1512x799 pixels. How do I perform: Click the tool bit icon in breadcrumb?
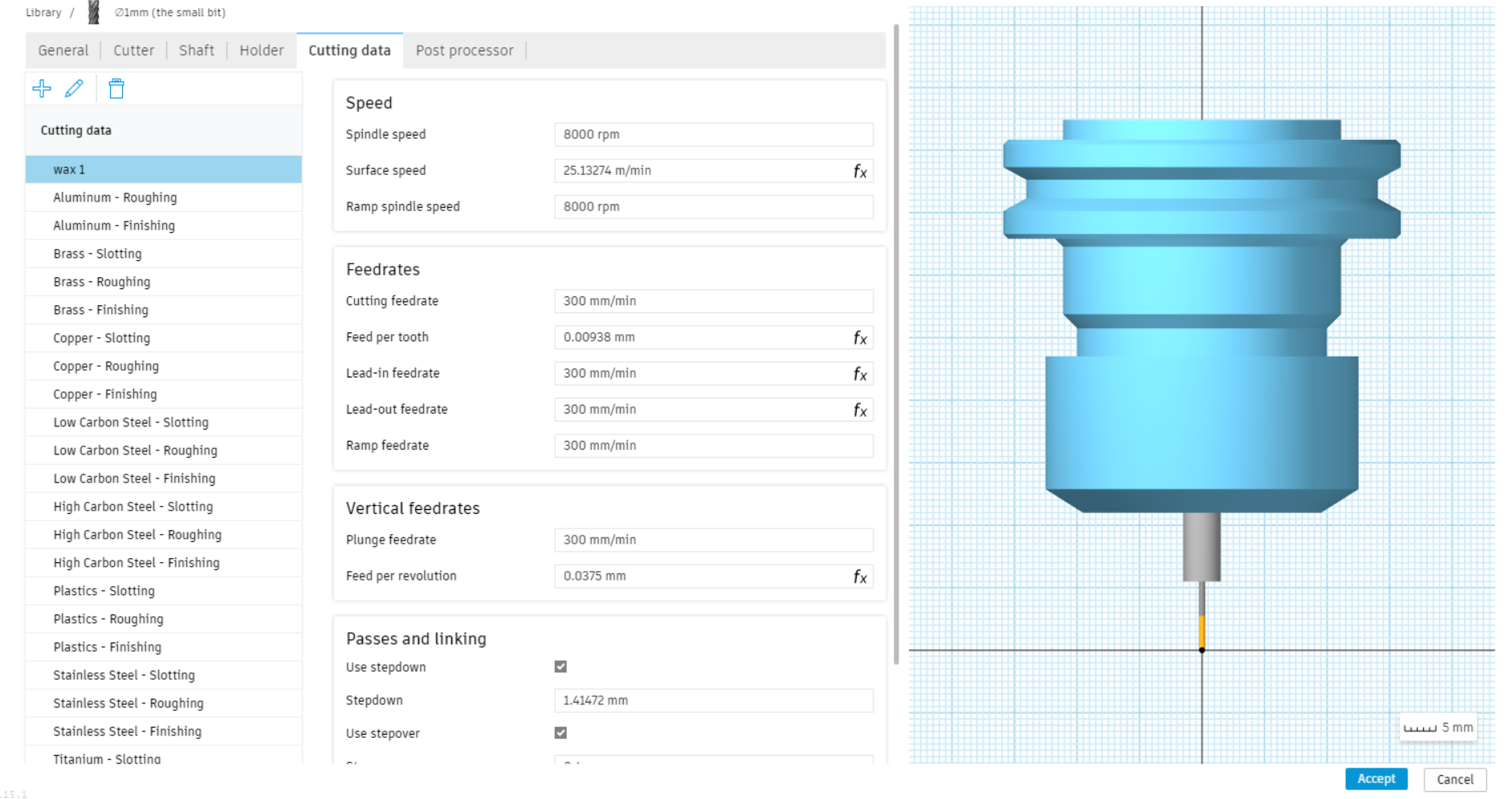click(94, 12)
